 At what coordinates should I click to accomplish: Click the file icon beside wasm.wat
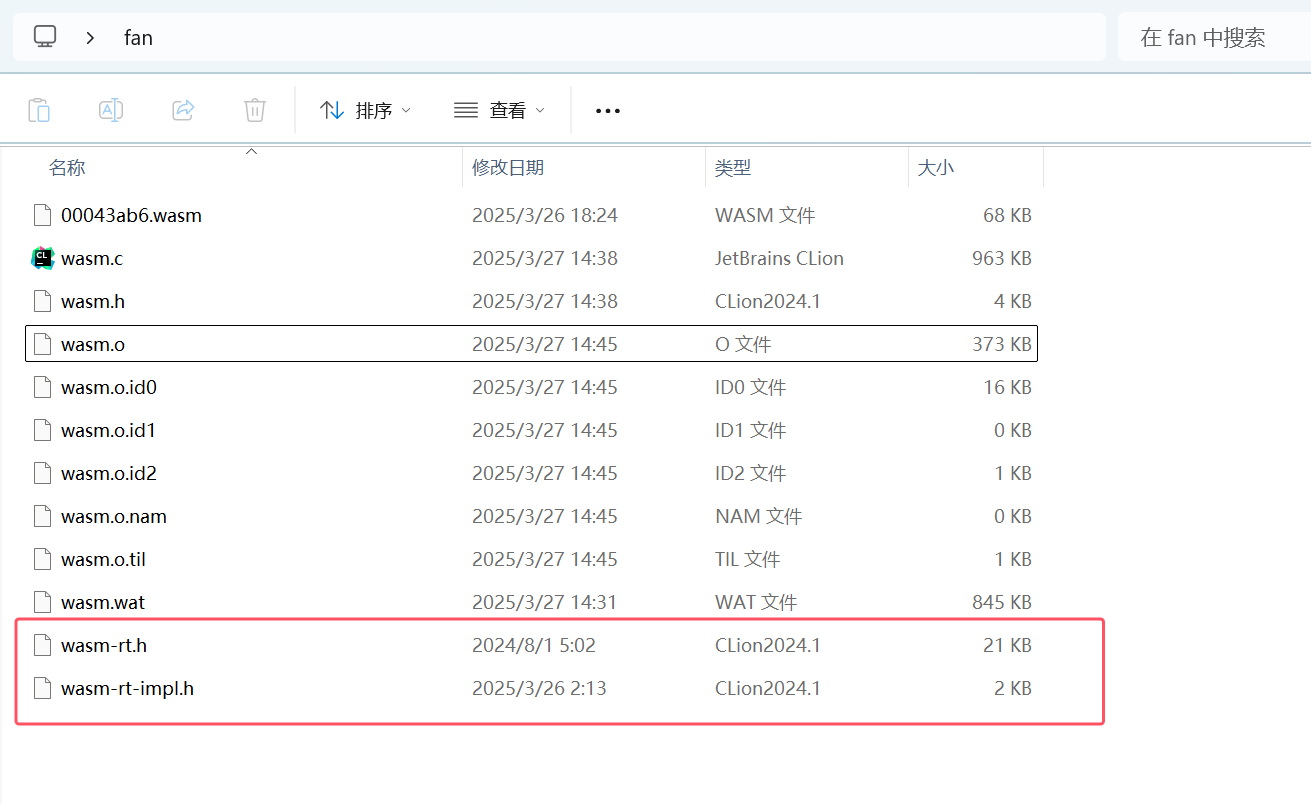point(41,602)
